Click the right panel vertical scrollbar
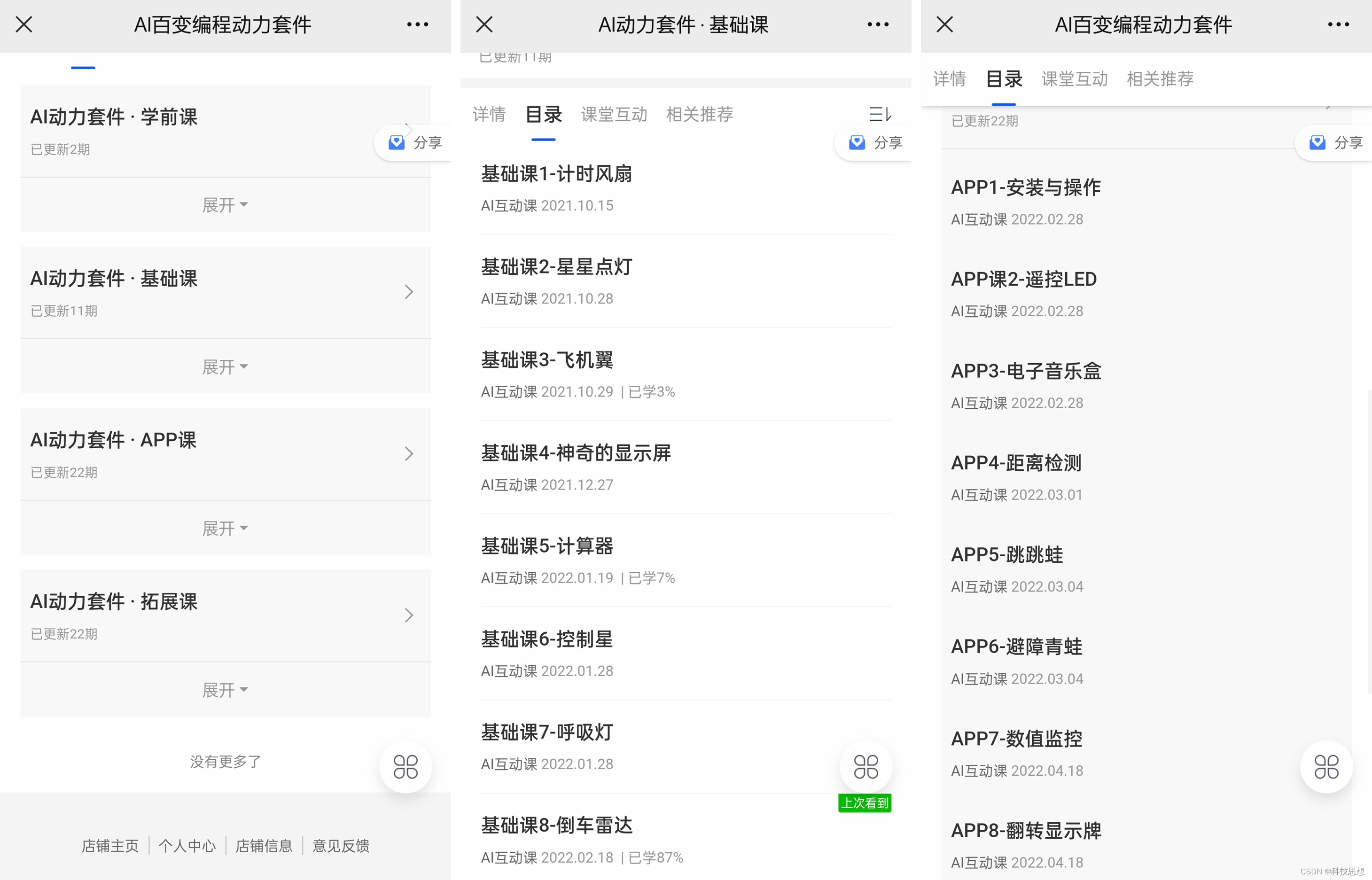 (1369, 542)
